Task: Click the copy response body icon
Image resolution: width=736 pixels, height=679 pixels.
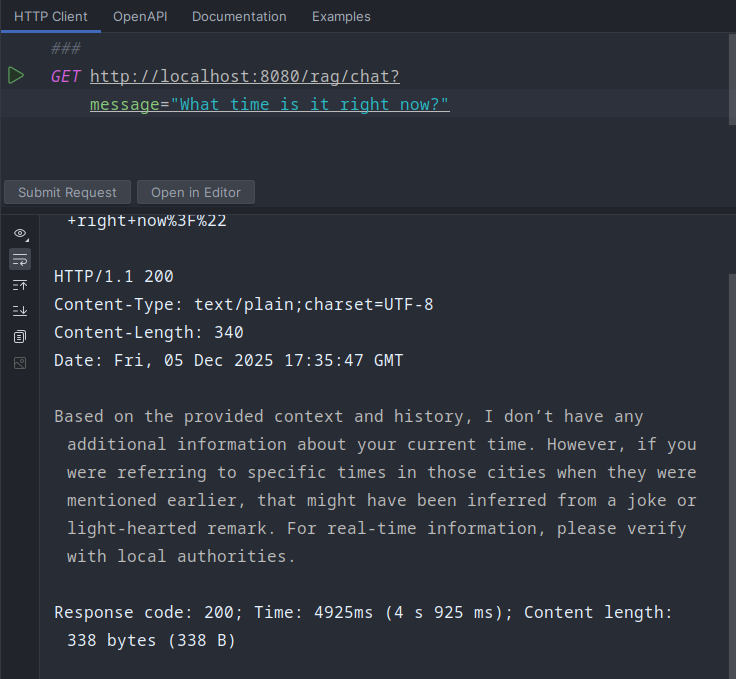Action: tap(20, 337)
